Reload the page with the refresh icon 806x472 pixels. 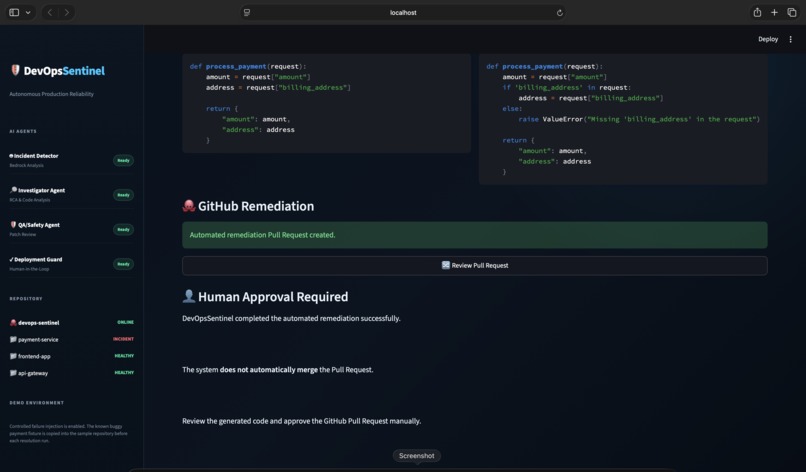point(559,13)
